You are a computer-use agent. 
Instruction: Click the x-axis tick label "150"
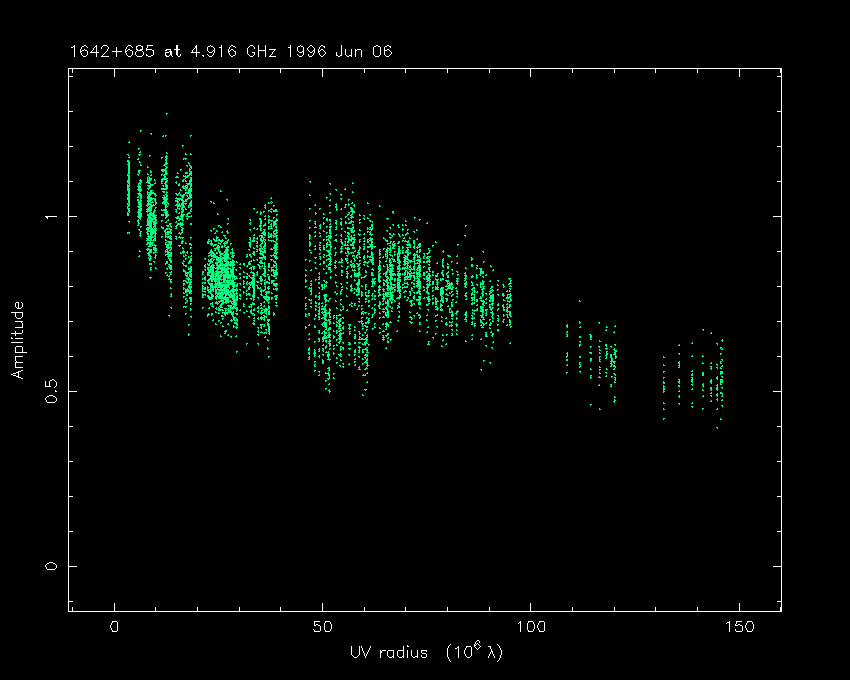coord(738,627)
